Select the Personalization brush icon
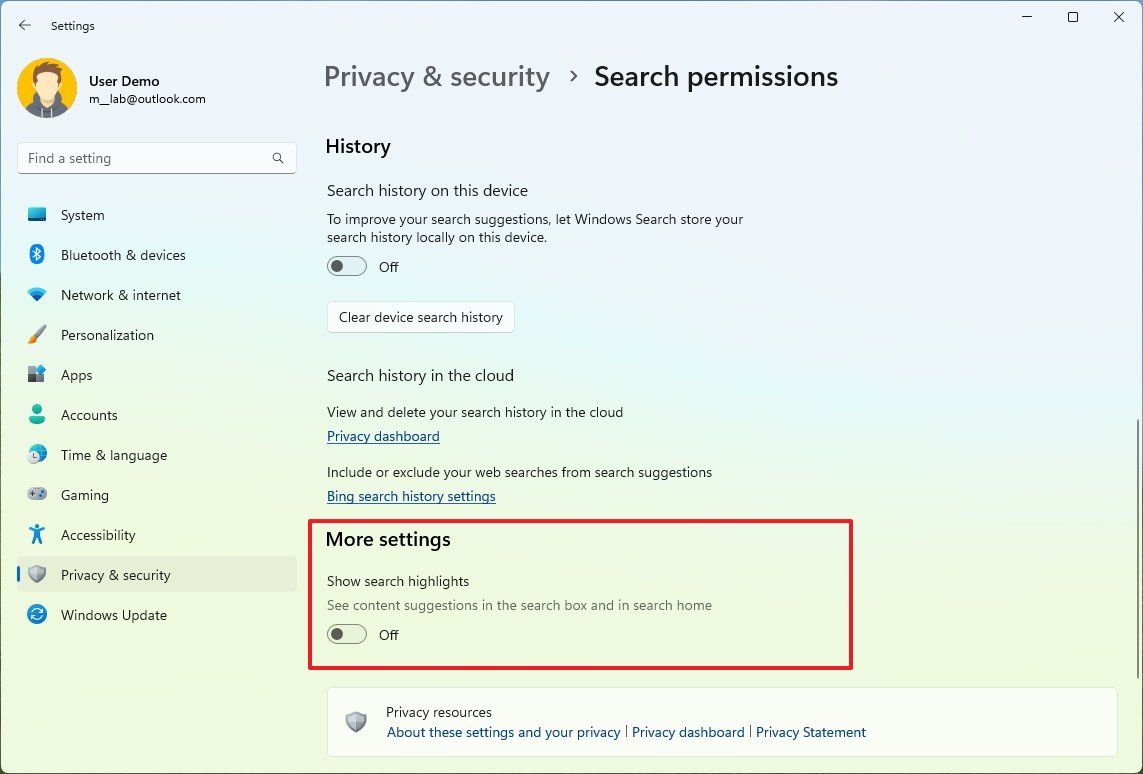1143x774 pixels. coord(36,335)
